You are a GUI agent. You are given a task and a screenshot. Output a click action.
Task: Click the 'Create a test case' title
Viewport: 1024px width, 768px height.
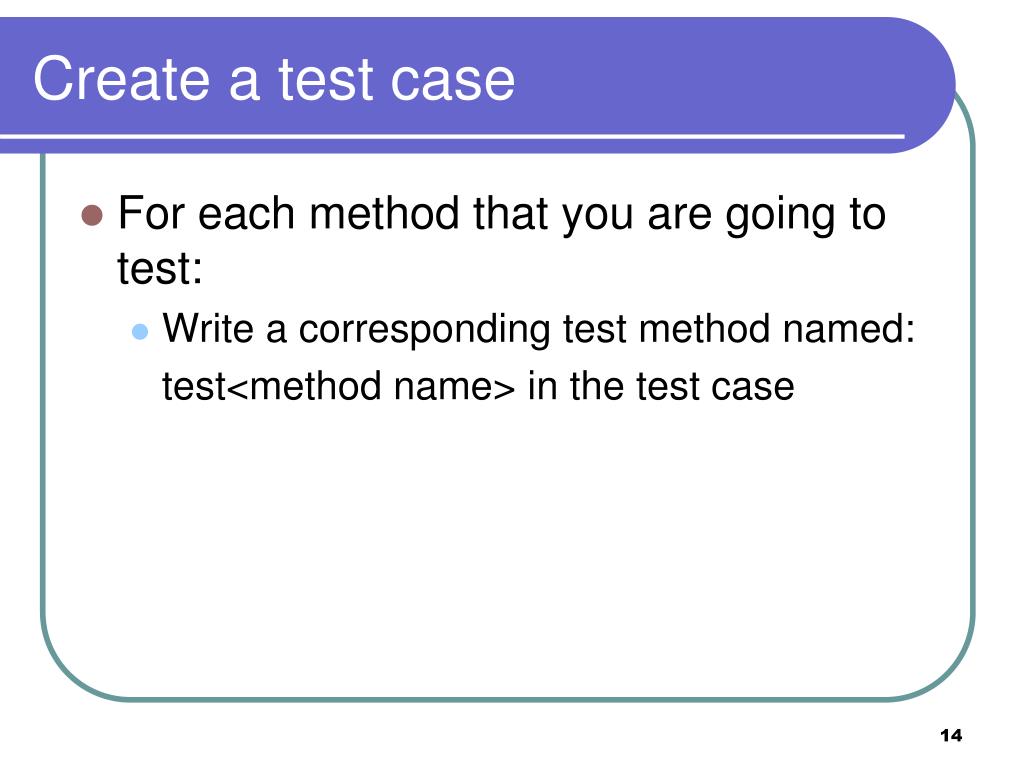tap(274, 79)
